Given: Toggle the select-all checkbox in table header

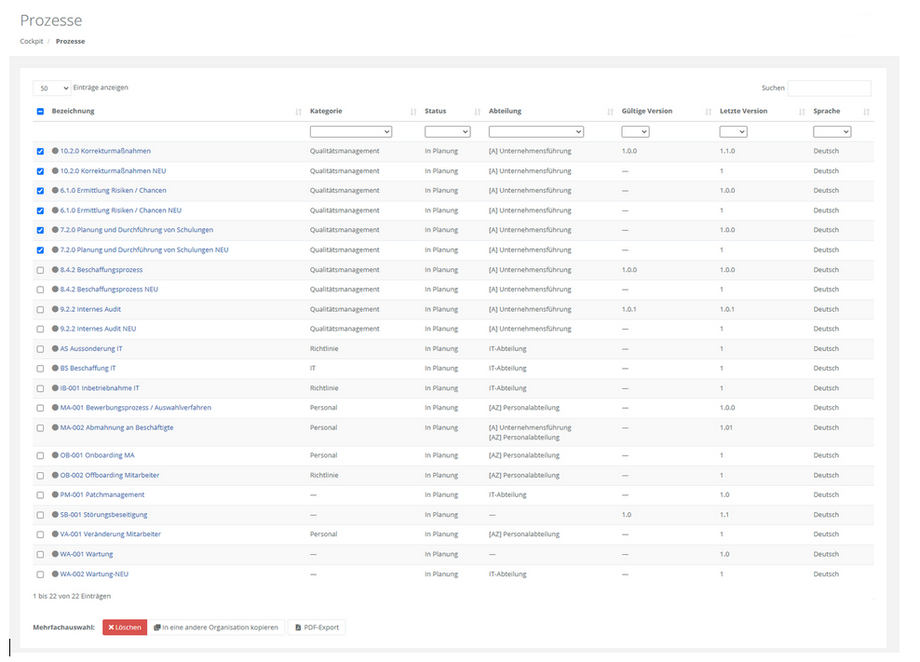Looking at the screenshot, I should [x=40, y=112].
